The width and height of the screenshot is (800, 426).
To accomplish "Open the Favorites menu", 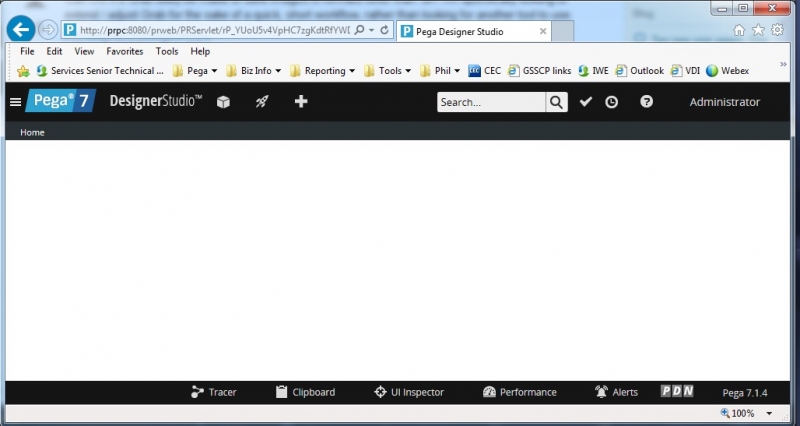I will coord(124,51).
